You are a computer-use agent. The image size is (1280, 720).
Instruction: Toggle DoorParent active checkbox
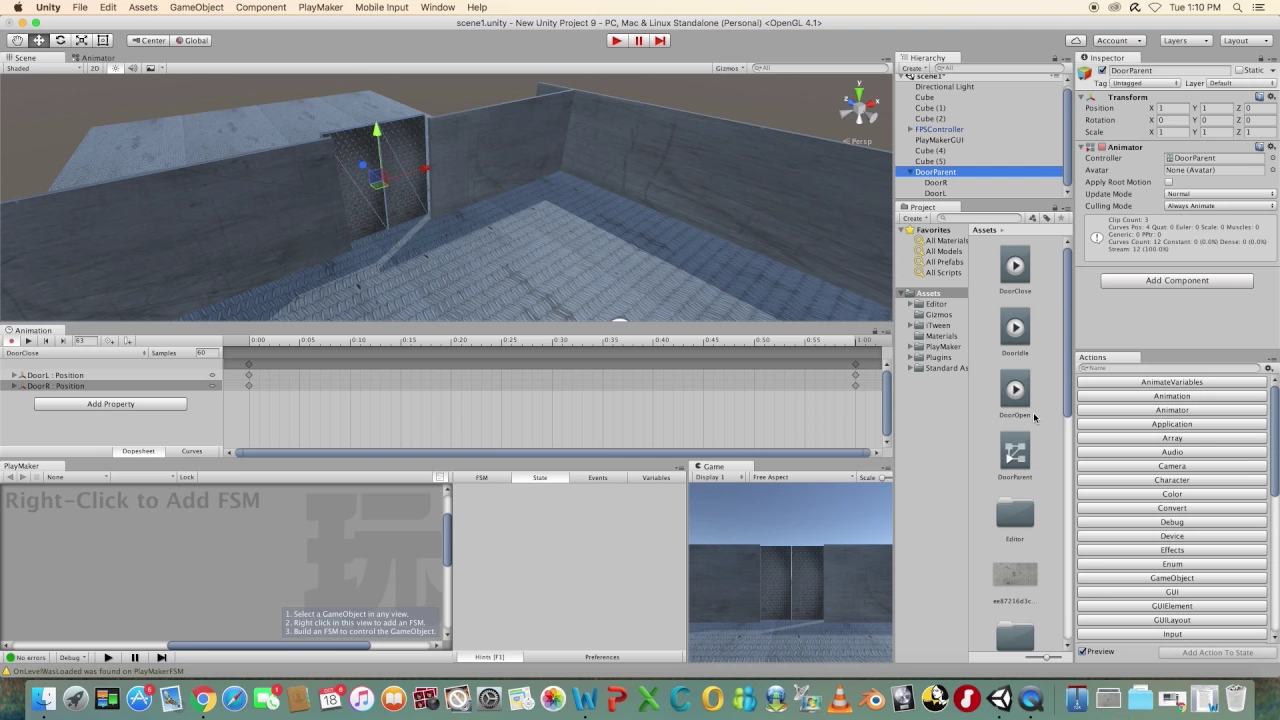(x=1102, y=71)
